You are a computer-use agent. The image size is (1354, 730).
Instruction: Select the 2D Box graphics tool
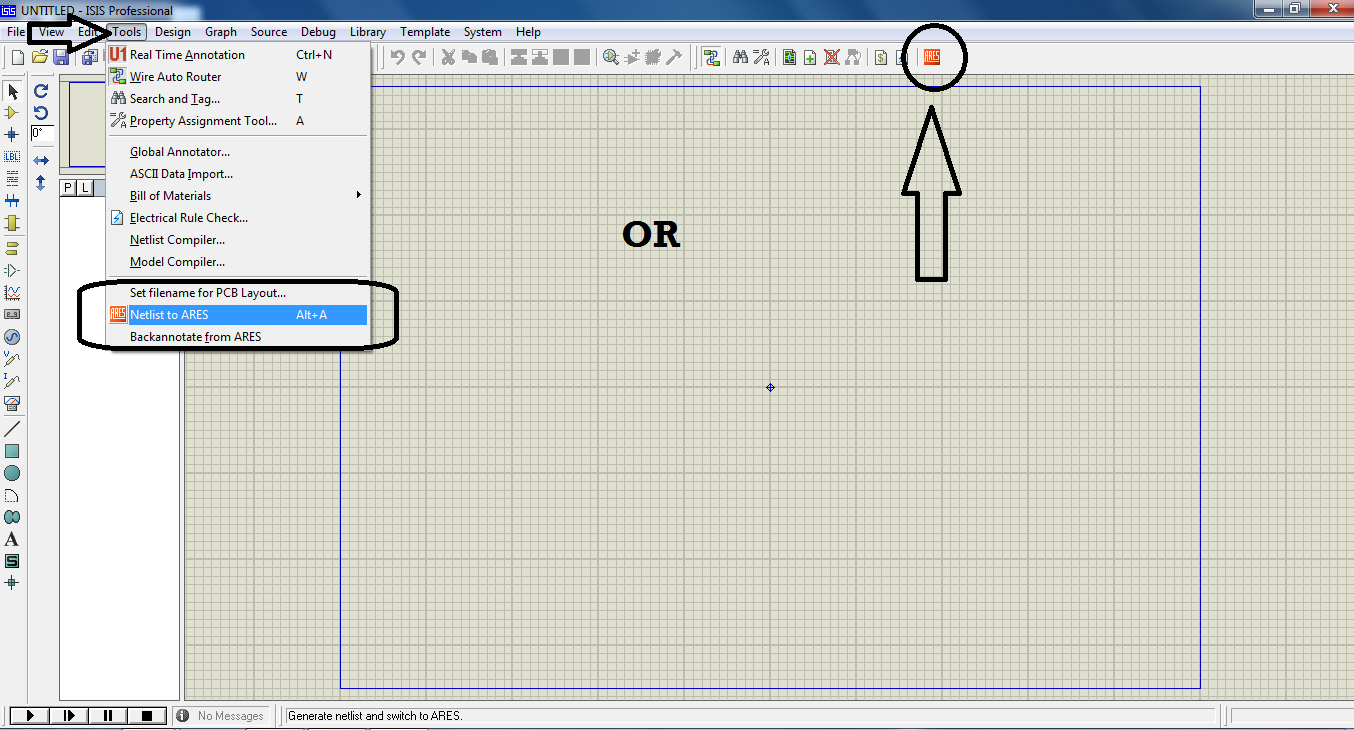(12, 451)
